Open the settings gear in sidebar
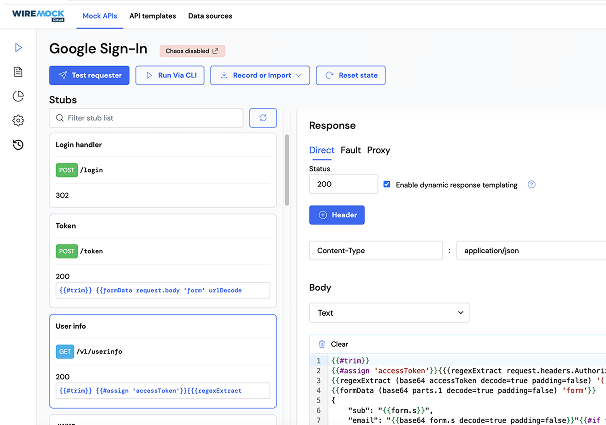 click(18, 120)
